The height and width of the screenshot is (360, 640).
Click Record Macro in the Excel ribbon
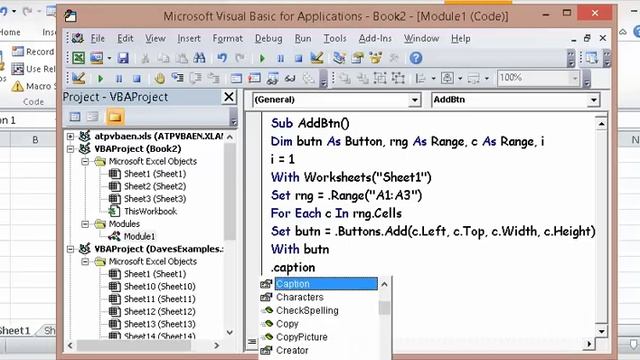(33, 51)
